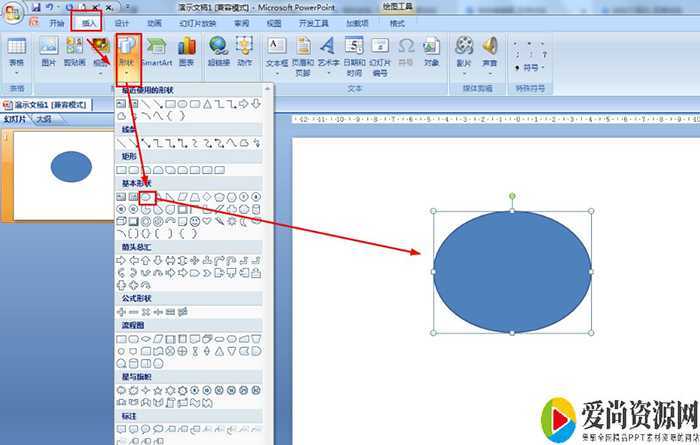Viewport: 700px width, 445px height.
Task: Add an 动作 (Action)
Action: [245, 52]
